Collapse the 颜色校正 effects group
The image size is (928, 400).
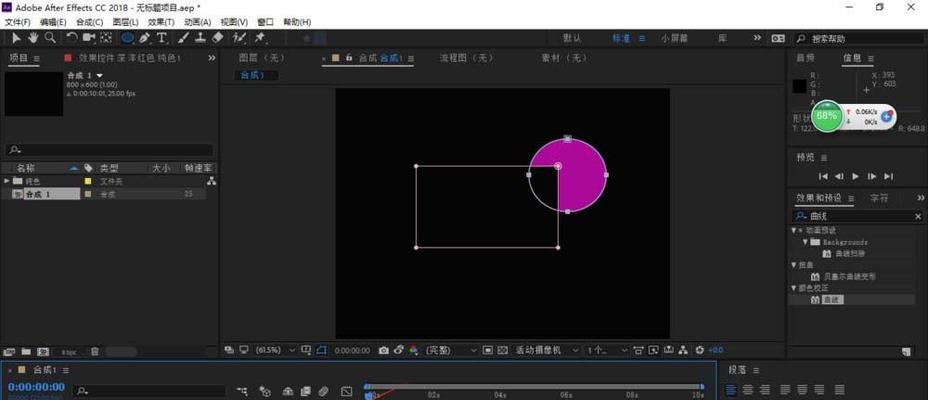[x=794, y=288]
